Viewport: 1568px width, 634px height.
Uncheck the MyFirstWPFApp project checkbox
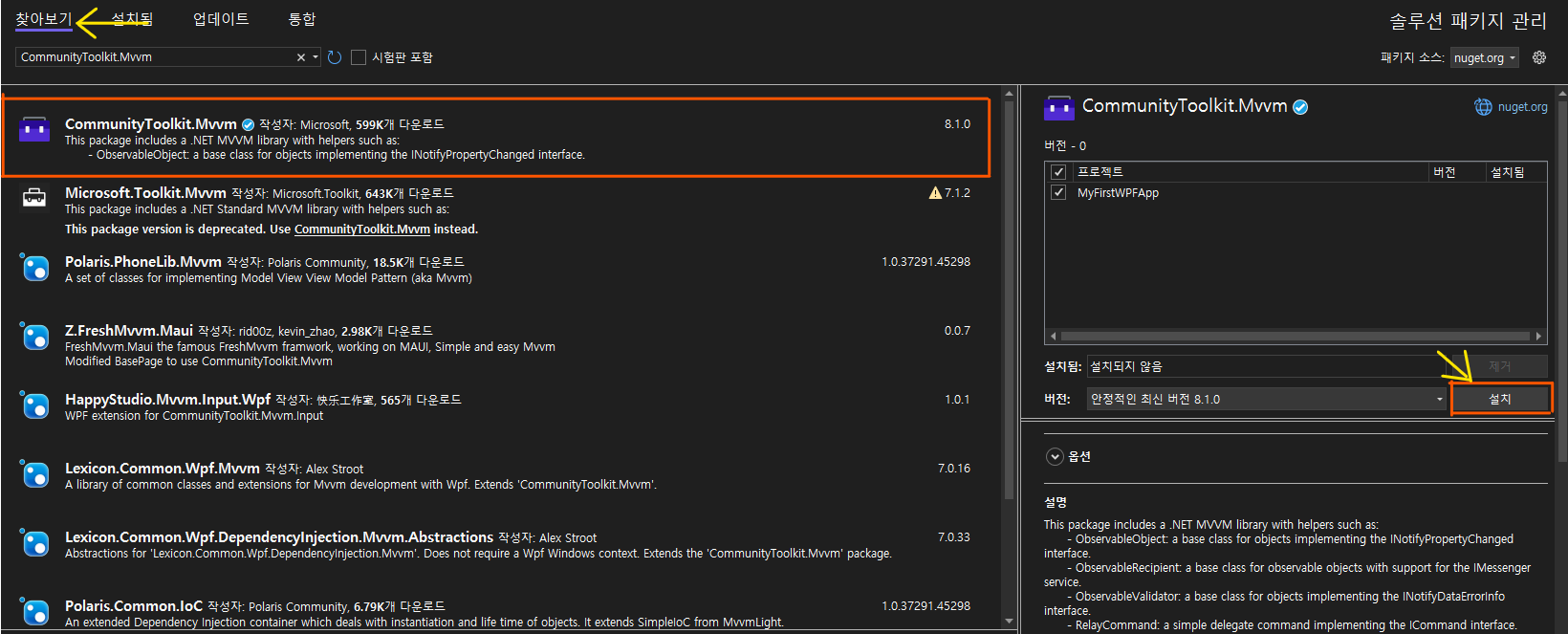pos(1058,192)
